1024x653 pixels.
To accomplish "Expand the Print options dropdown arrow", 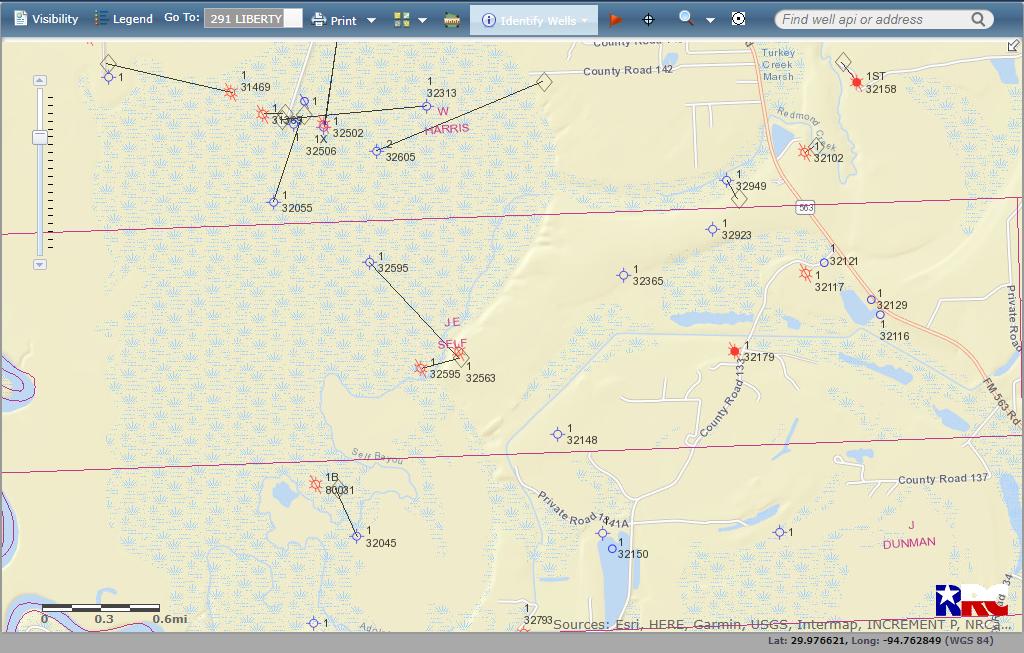I will [x=371, y=20].
